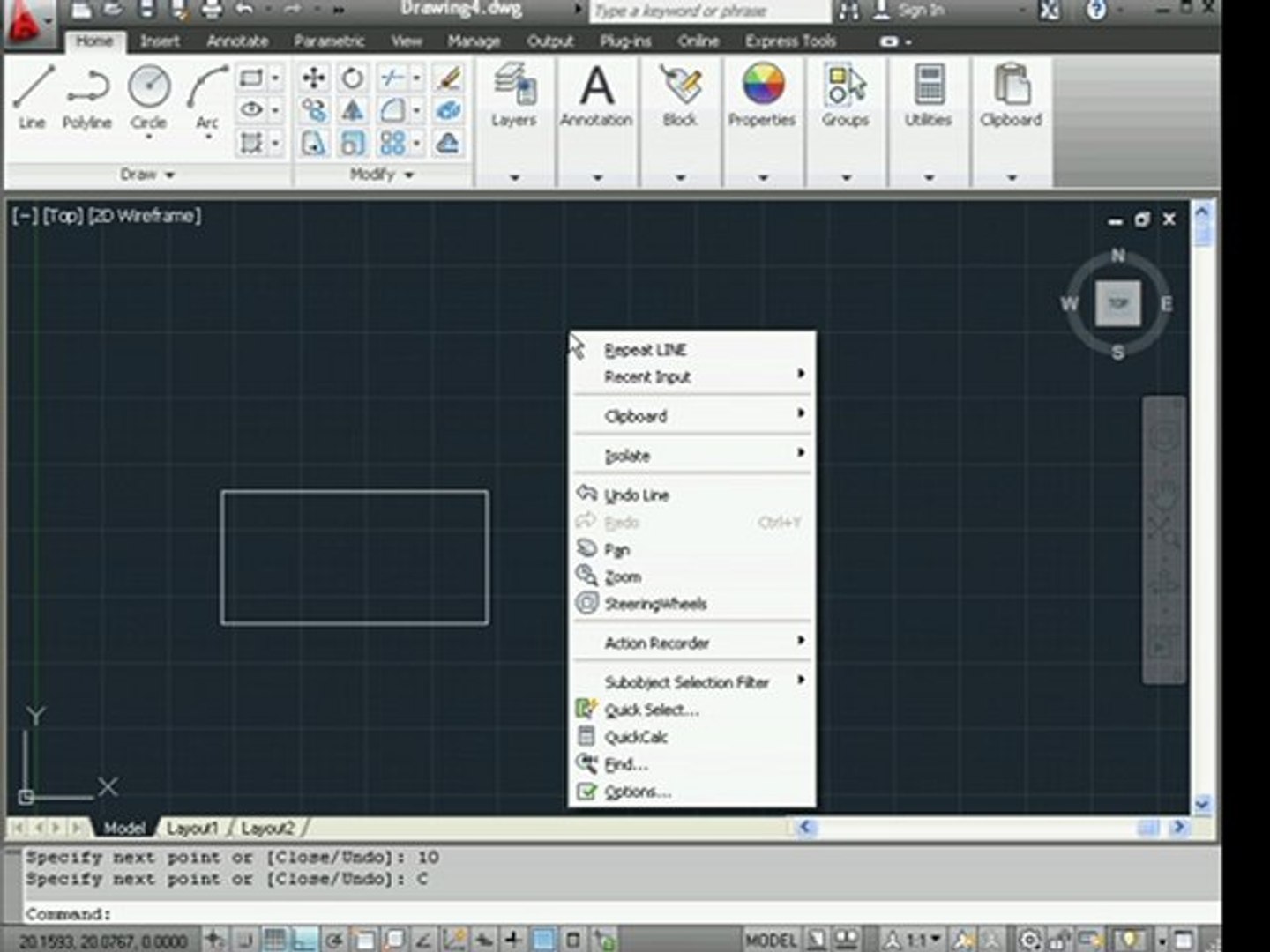Click the keyword search input field

[x=709, y=11]
